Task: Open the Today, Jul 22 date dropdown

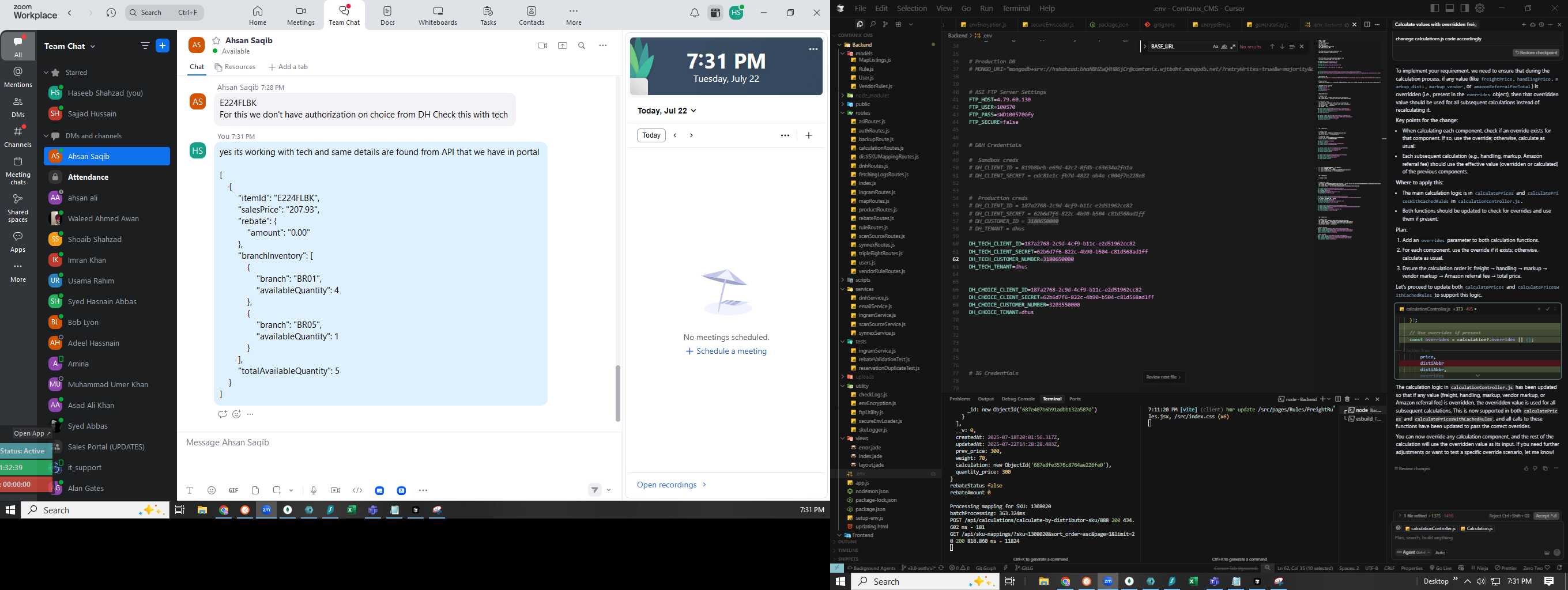Action: pyautogui.click(x=667, y=111)
